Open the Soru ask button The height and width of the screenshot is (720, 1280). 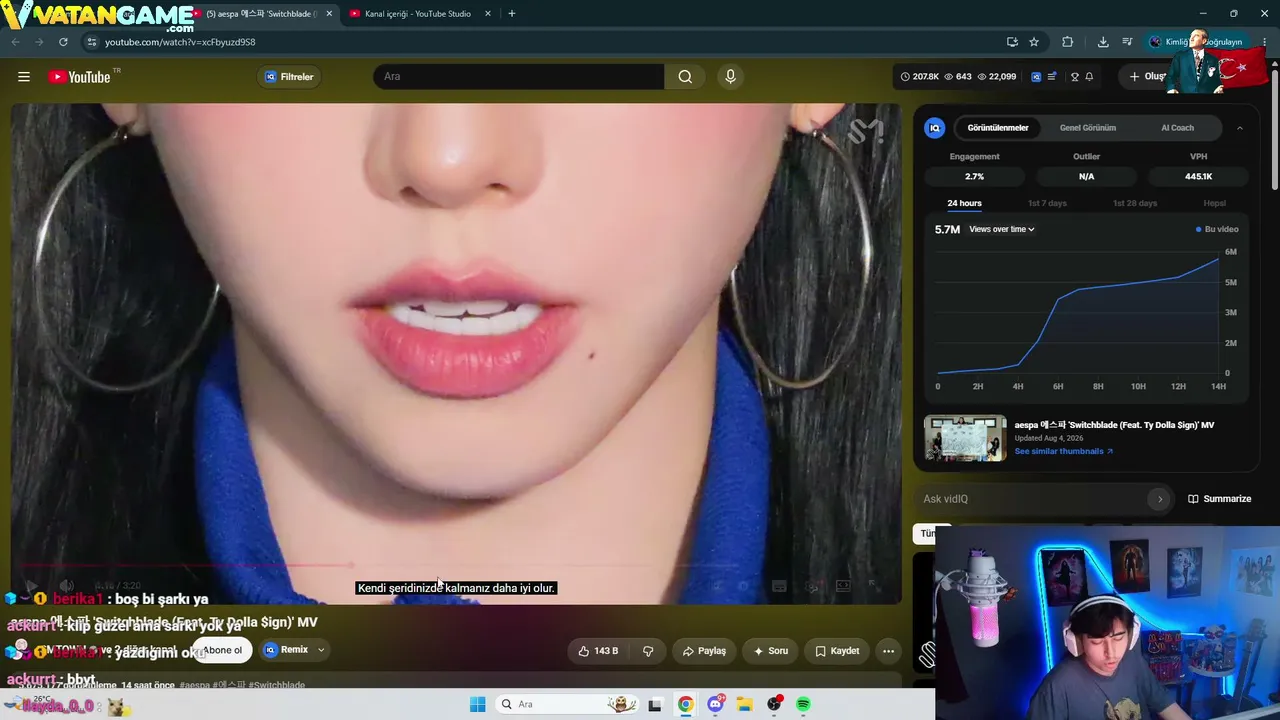[771, 651]
